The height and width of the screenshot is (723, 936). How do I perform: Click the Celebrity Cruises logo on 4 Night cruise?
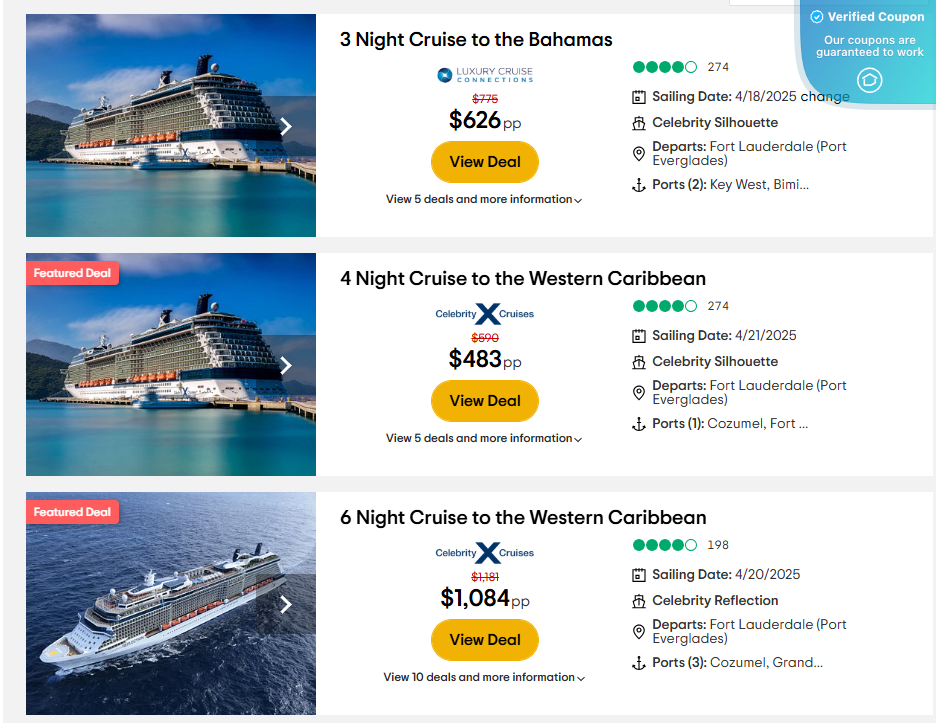click(484, 313)
